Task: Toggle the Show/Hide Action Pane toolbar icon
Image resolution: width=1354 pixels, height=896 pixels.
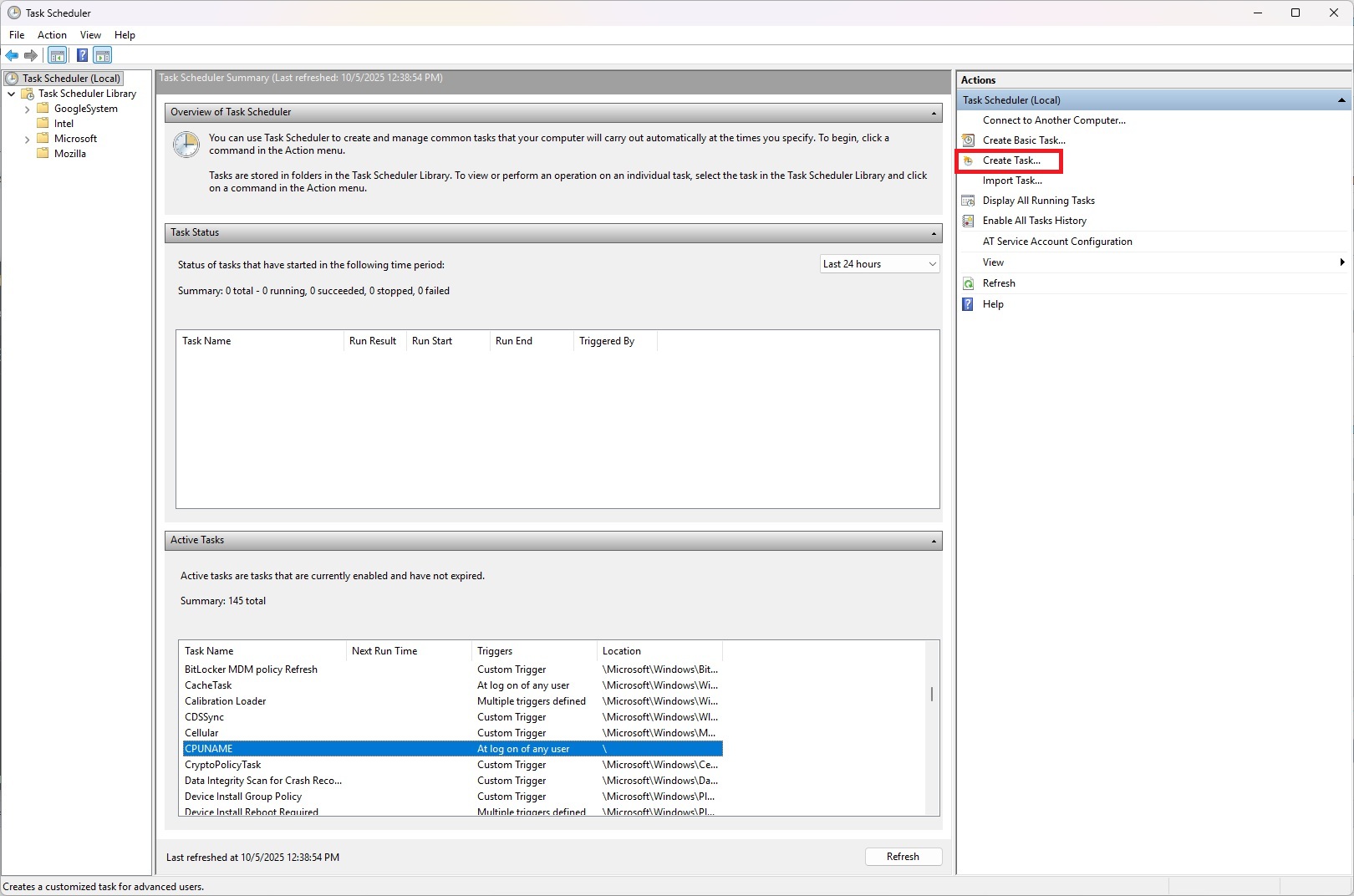Action: coord(103,55)
